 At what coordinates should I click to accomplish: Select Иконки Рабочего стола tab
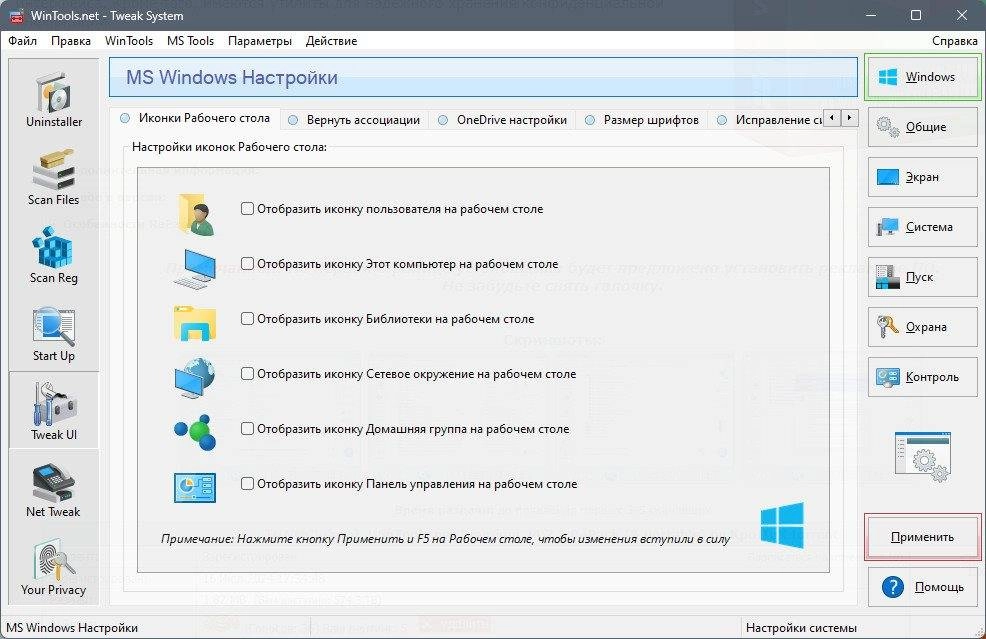tap(195, 118)
